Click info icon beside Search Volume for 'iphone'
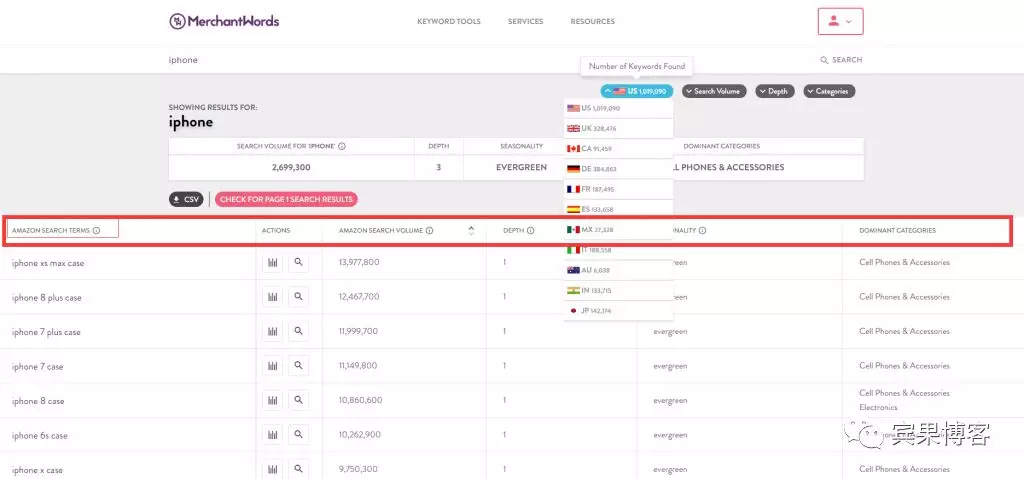 tap(342, 146)
